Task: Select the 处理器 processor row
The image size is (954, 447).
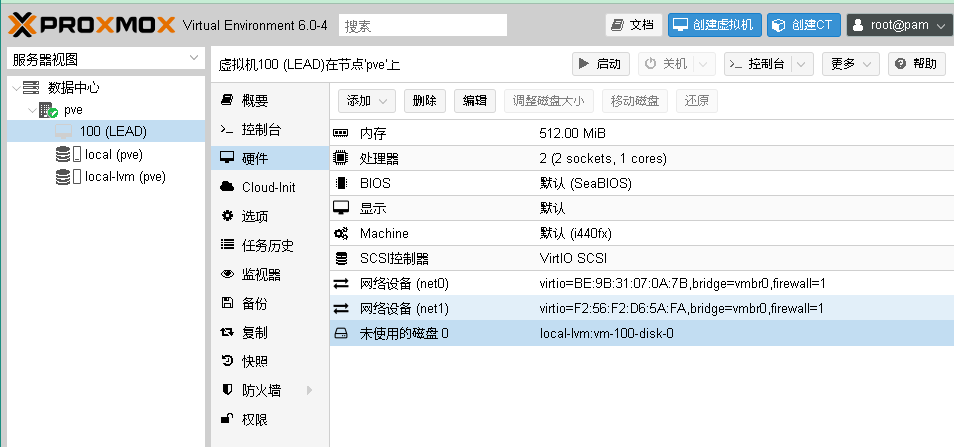Action: 642,159
